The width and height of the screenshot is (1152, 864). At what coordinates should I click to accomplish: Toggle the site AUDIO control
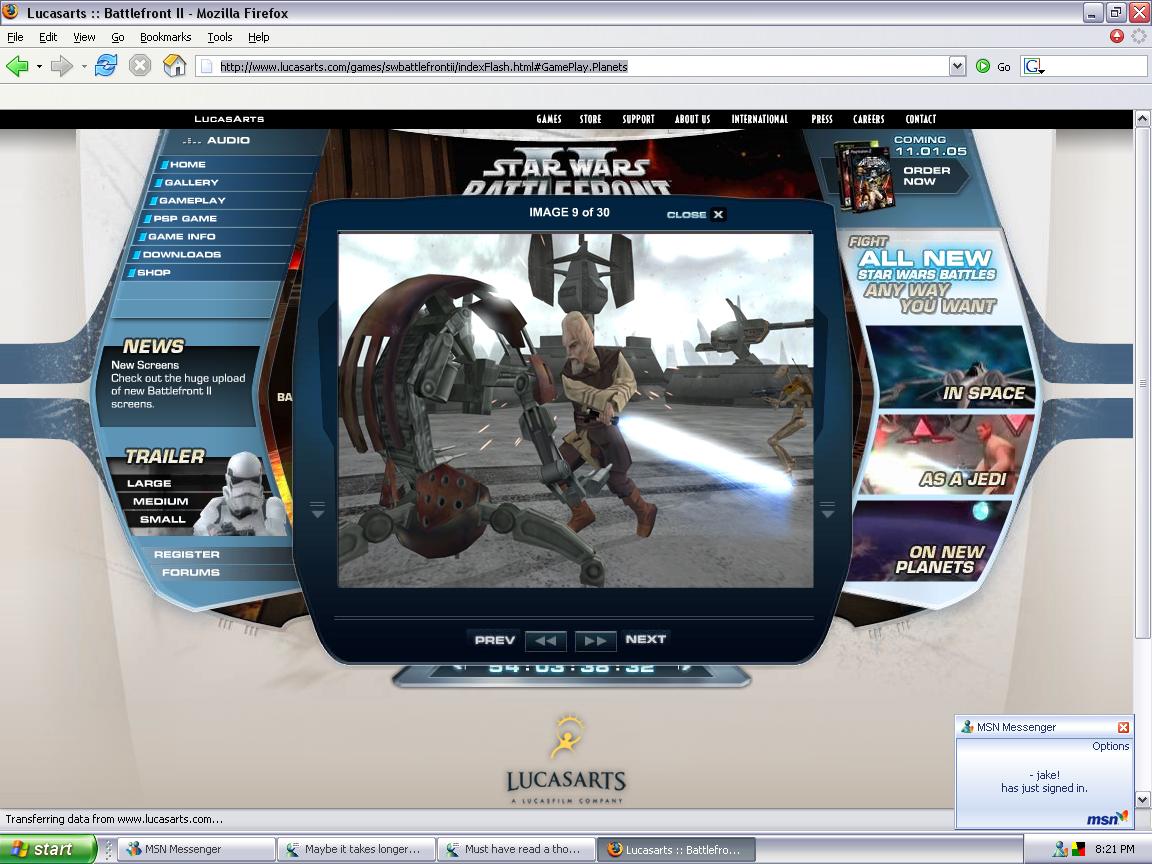[x=217, y=140]
